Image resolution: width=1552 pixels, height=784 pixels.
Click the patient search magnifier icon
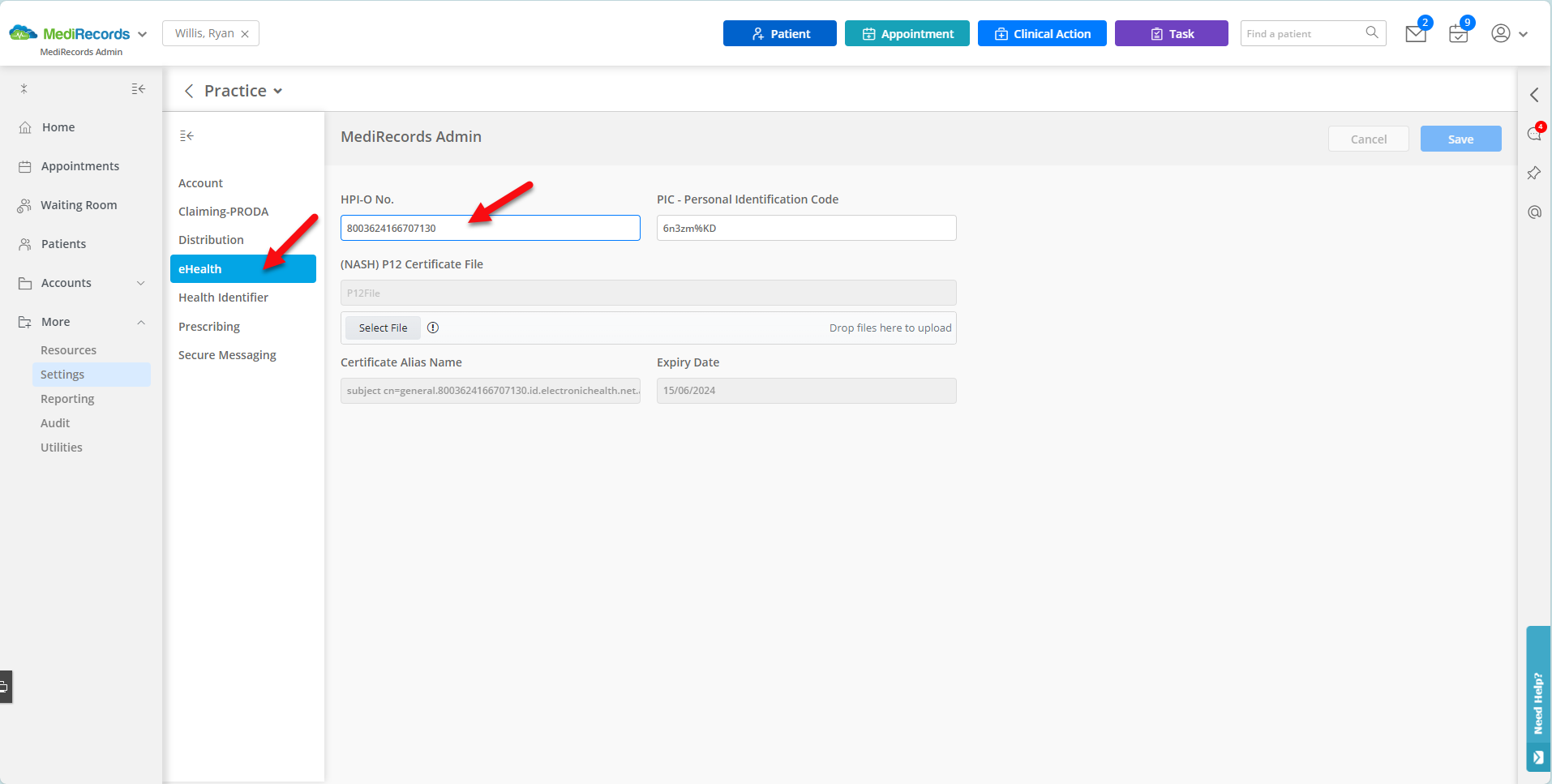1372,32
